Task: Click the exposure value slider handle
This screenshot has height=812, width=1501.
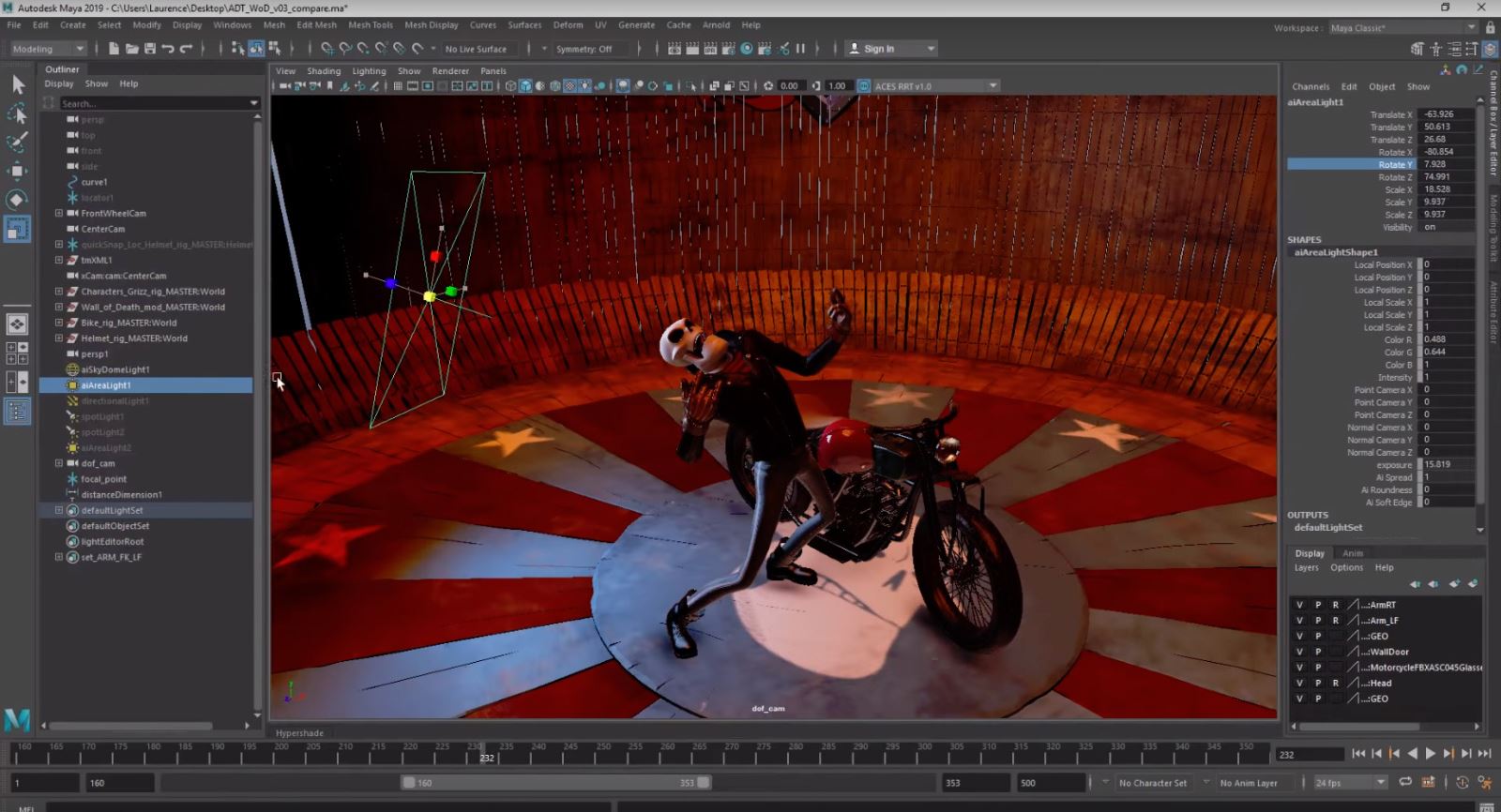Action: (1419, 464)
